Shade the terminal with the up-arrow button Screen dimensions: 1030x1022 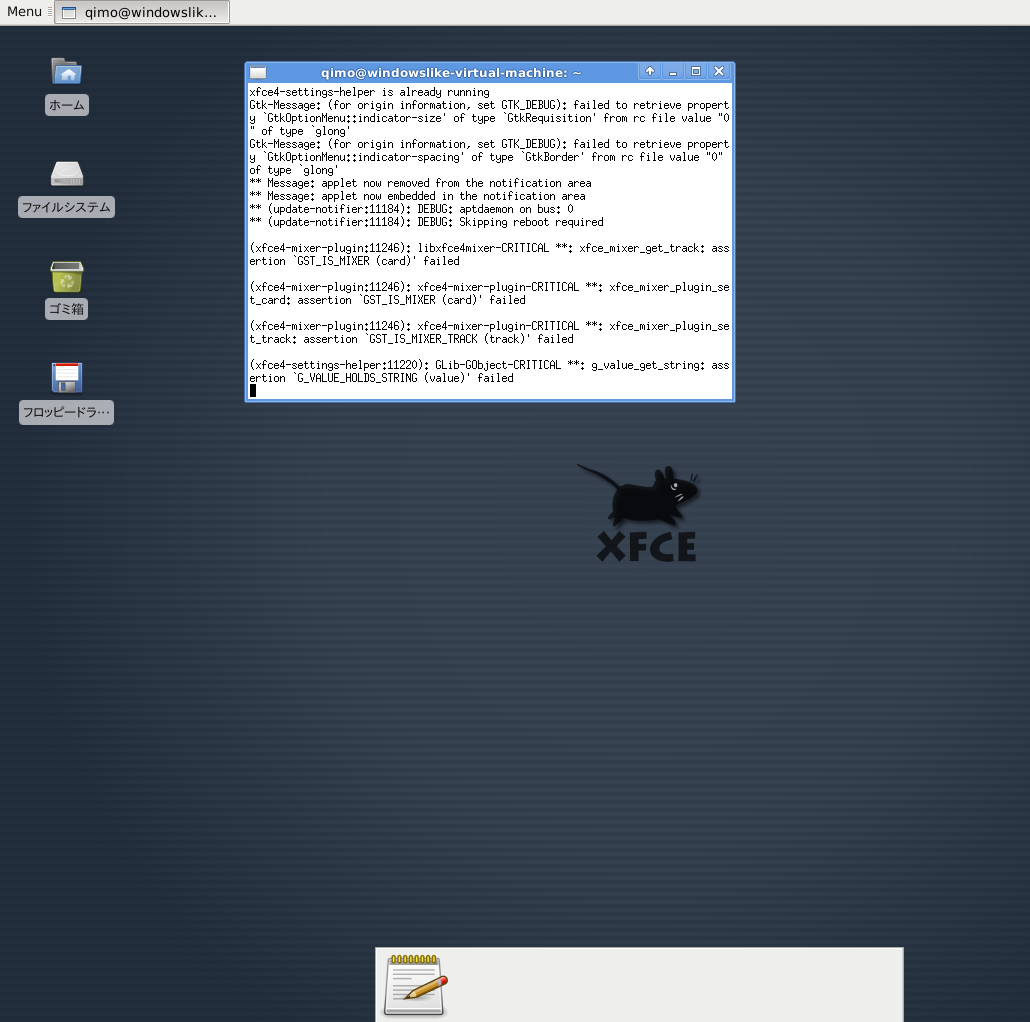pyautogui.click(x=650, y=72)
